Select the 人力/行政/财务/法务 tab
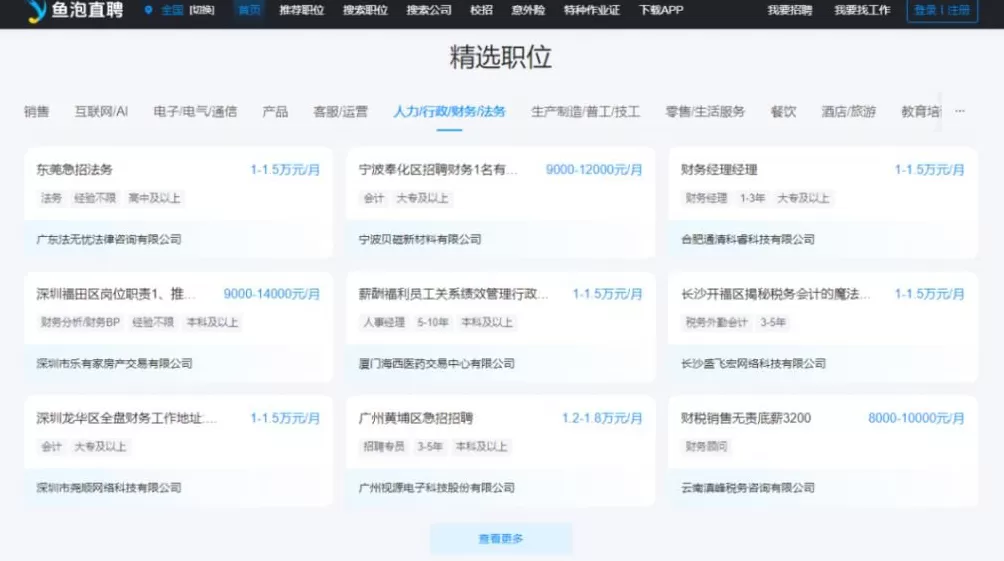1004x561 pixels. click(x=449, y=111)
